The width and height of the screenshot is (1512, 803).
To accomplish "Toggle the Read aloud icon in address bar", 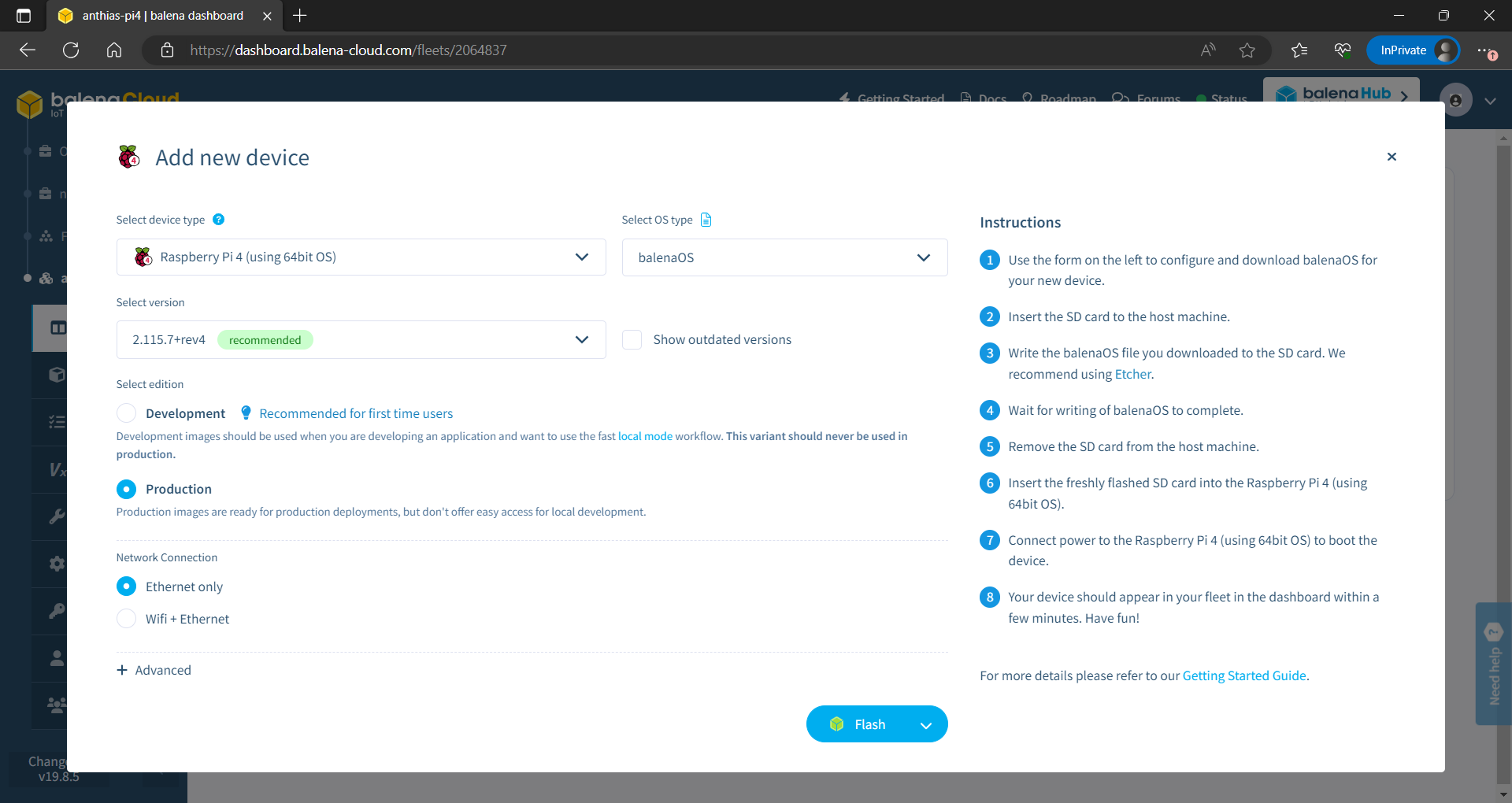I will pyautogui.click(x=1208, y=50).
